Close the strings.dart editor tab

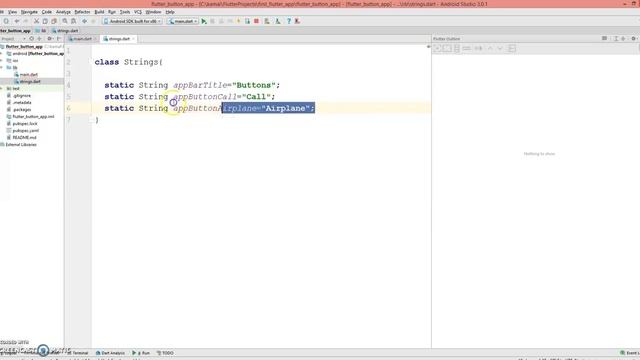133,39
